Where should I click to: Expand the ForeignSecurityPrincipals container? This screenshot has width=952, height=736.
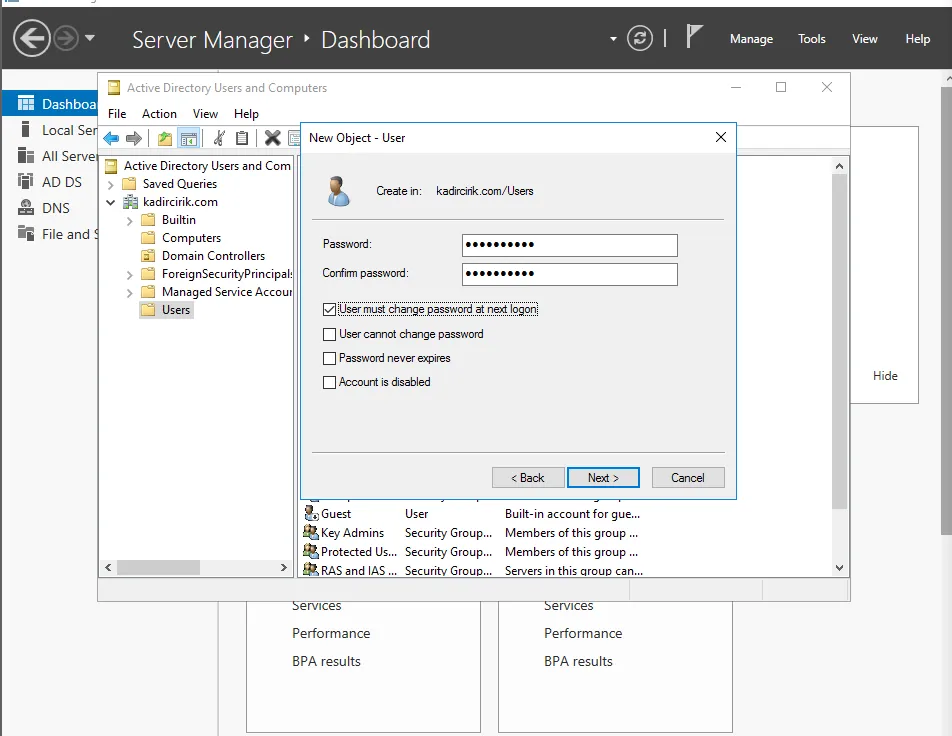click(129, 274)
